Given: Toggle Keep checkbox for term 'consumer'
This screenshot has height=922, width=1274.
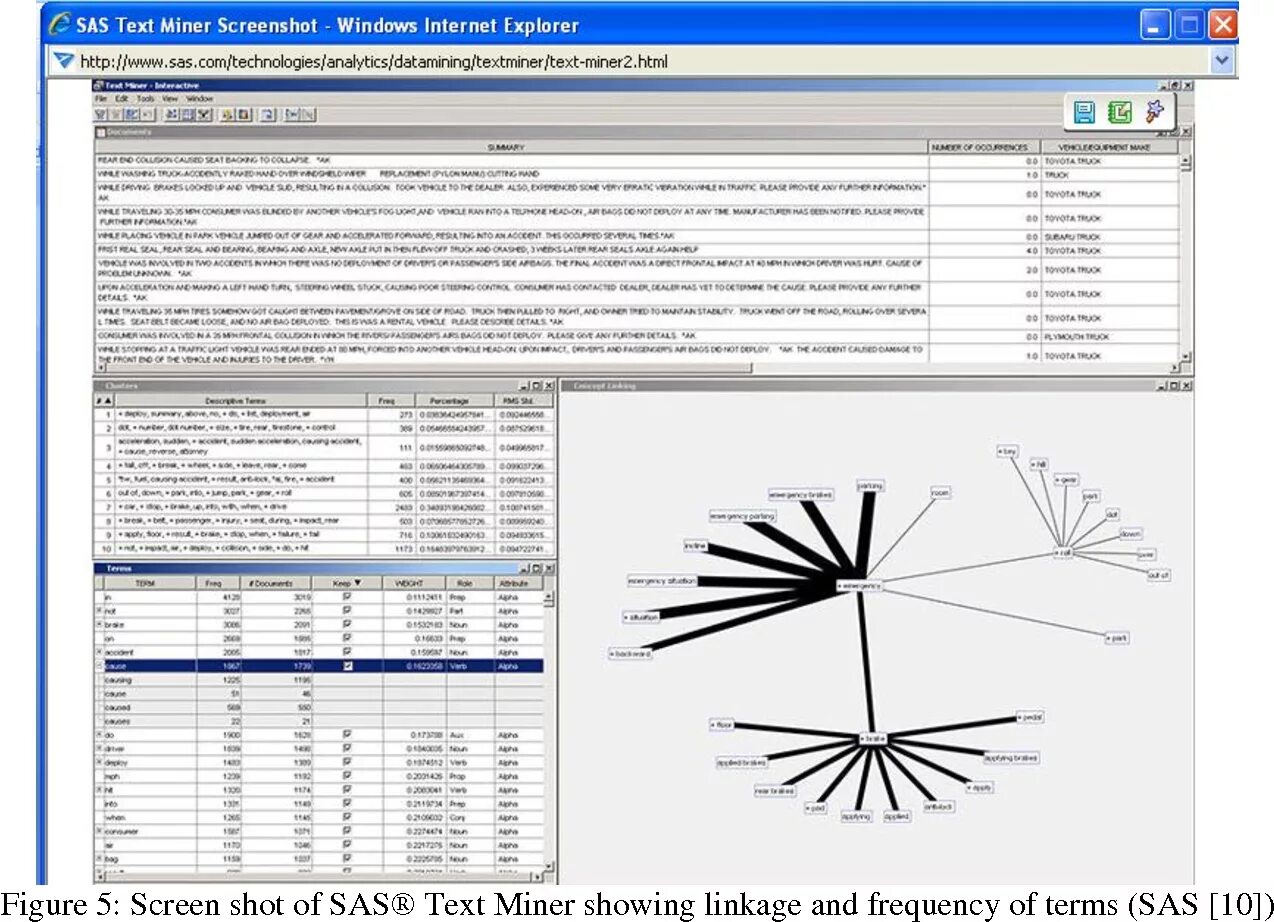Looking at the screenshot, I should click(x=347, y=831).
